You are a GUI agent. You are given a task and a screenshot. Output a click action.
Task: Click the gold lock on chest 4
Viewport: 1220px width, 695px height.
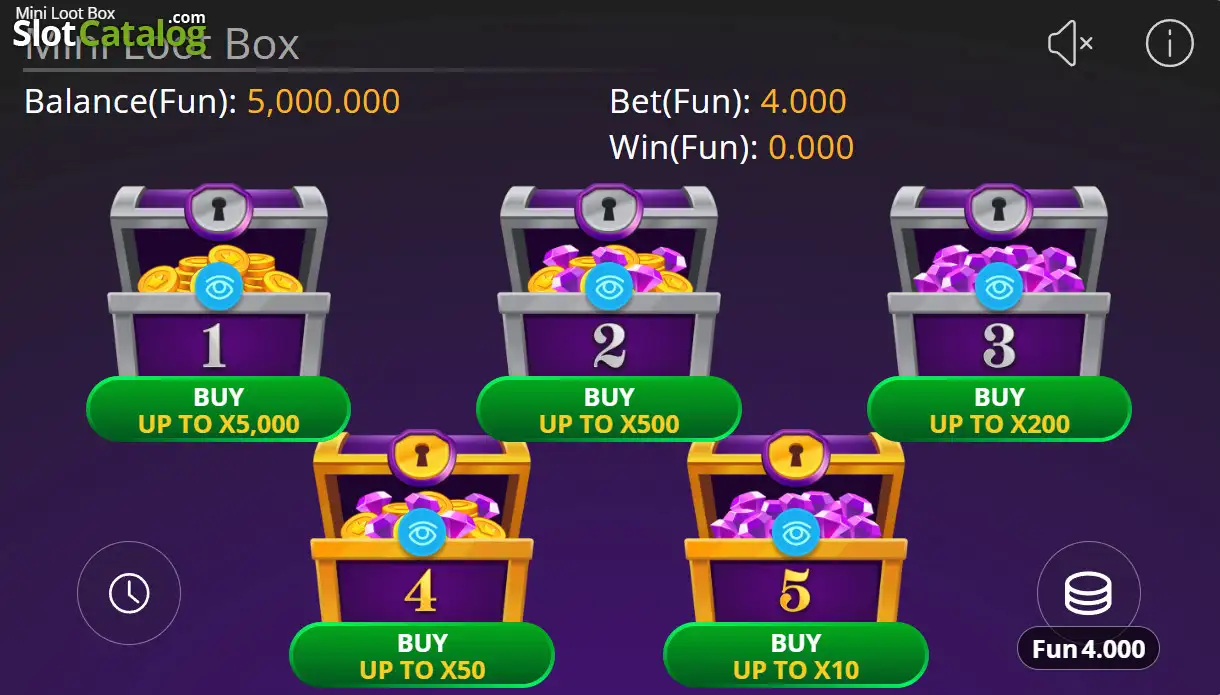(420, 455)
